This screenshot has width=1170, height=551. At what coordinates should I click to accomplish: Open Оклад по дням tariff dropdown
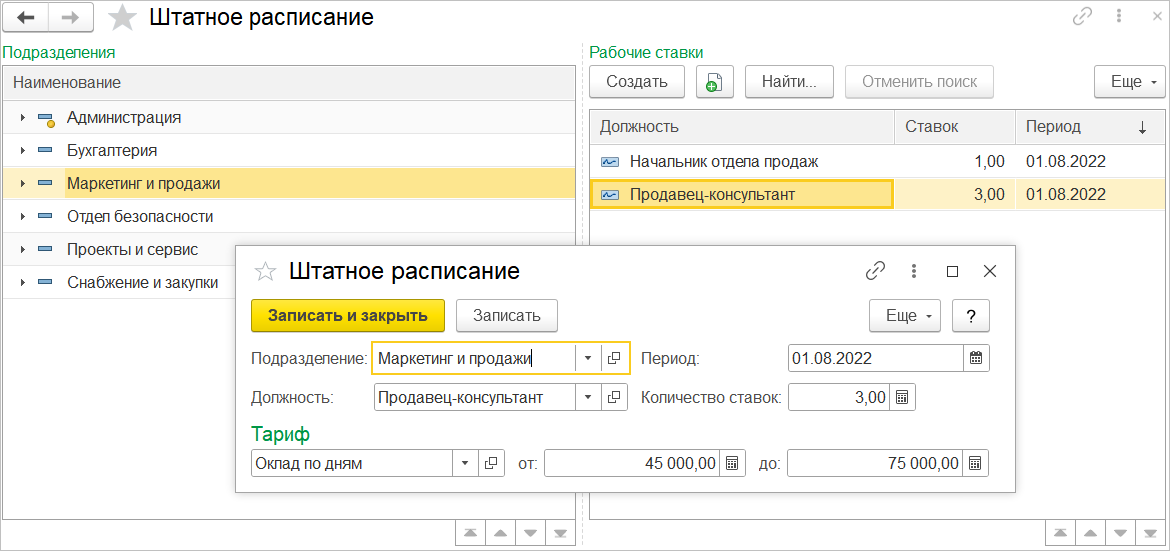465,463
